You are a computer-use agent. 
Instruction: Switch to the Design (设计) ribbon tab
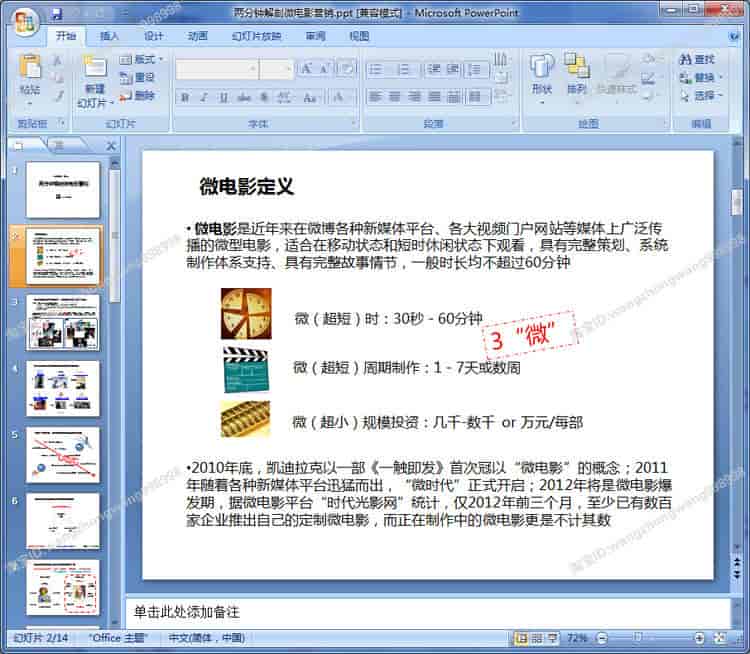154,36
